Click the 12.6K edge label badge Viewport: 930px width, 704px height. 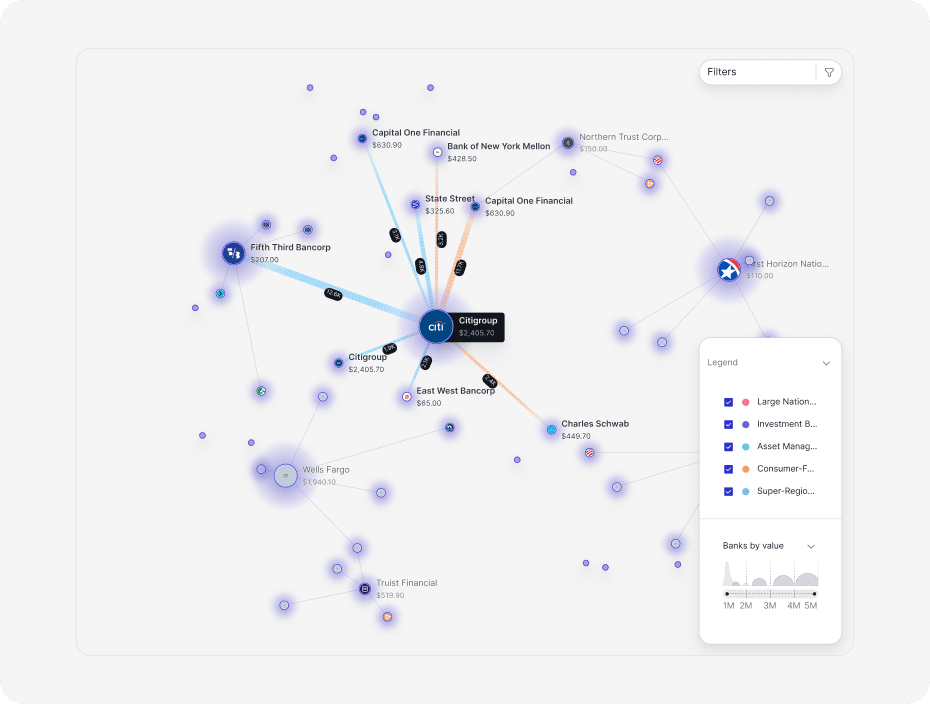334,294
